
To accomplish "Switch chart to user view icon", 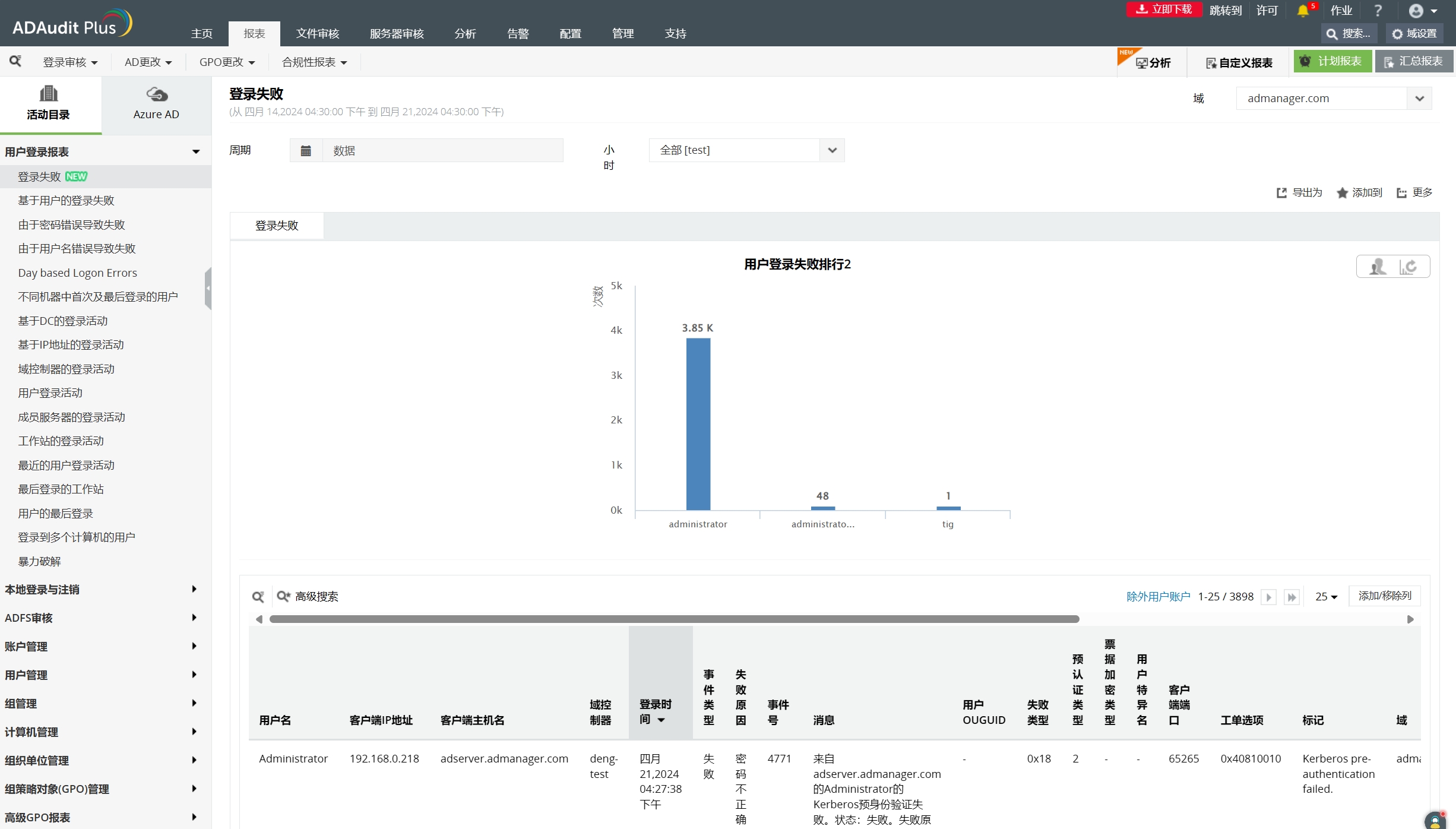I will [1377, 267].
